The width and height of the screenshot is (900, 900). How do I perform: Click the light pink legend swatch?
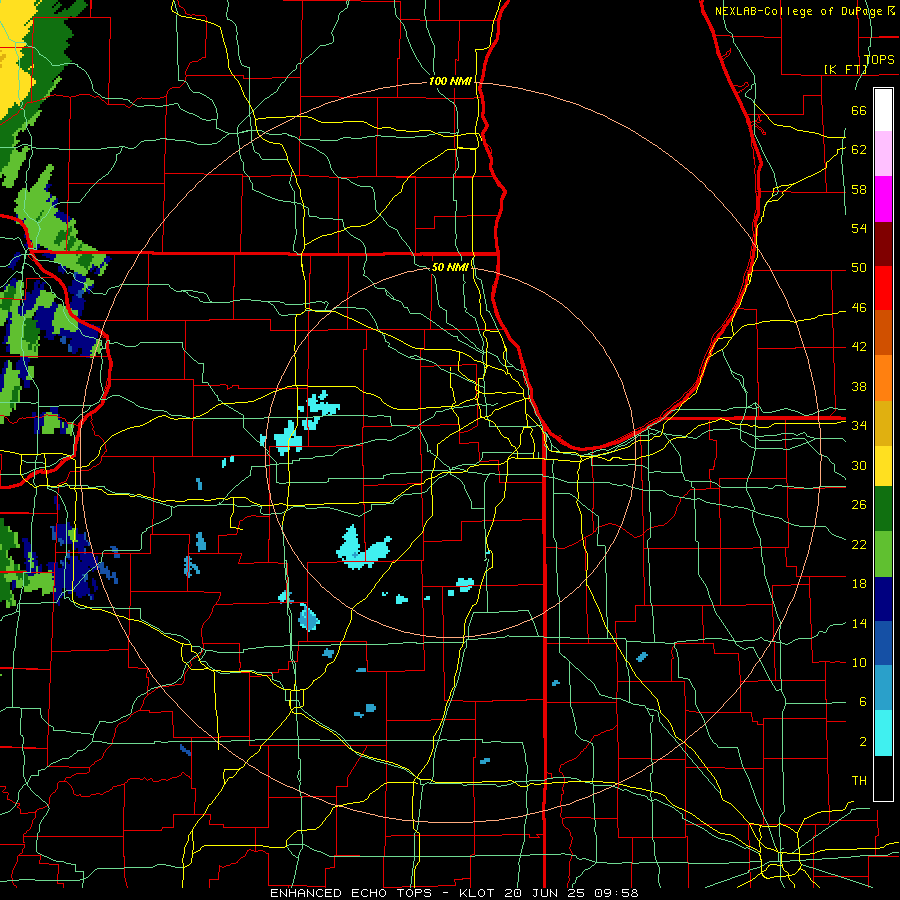(x=883, y=154)
